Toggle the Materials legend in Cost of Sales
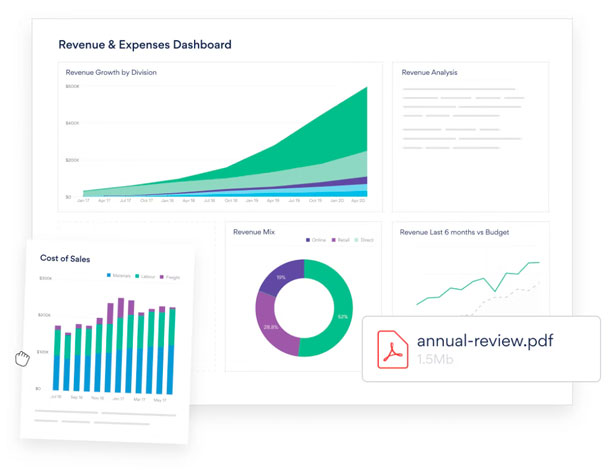The image size is (612, 472). coord(119,276)
